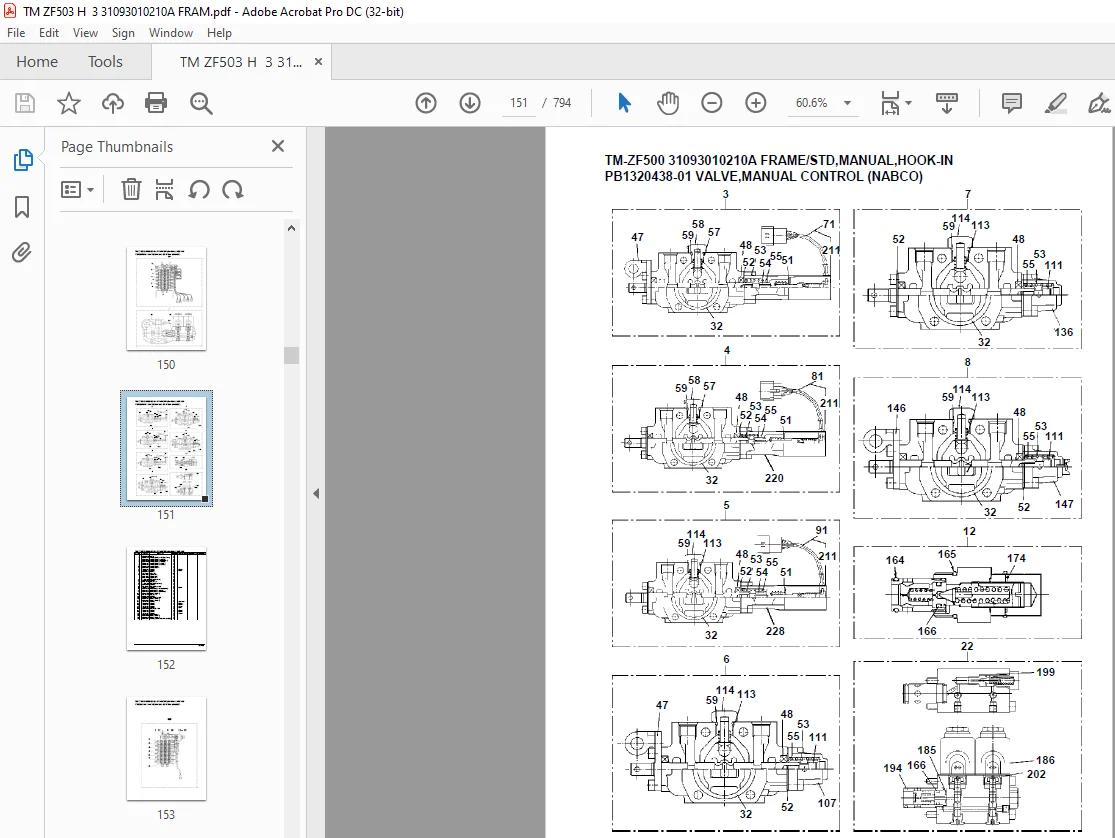Viewport: 1115px width, 838px height.
Task: Add document to starred with star icon
Action: (x=69, y=103)
